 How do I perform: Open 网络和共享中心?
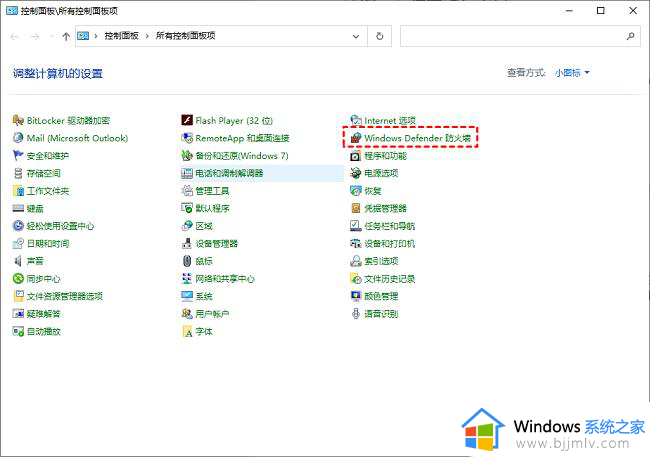(x=225, y=279)
